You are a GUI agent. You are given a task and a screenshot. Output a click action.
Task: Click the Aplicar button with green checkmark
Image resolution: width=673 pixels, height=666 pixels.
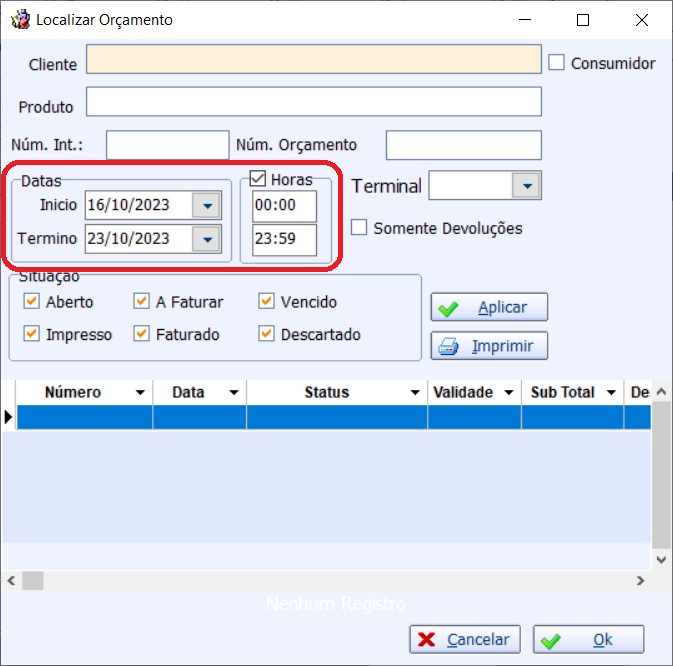[489, 308]
